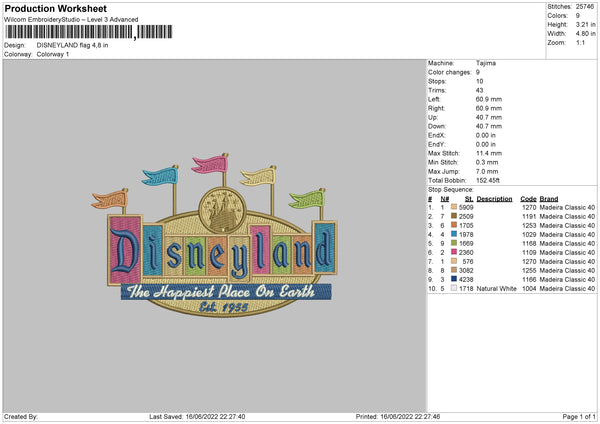
Task: Select the 'Right:' label
Action: 436,108
